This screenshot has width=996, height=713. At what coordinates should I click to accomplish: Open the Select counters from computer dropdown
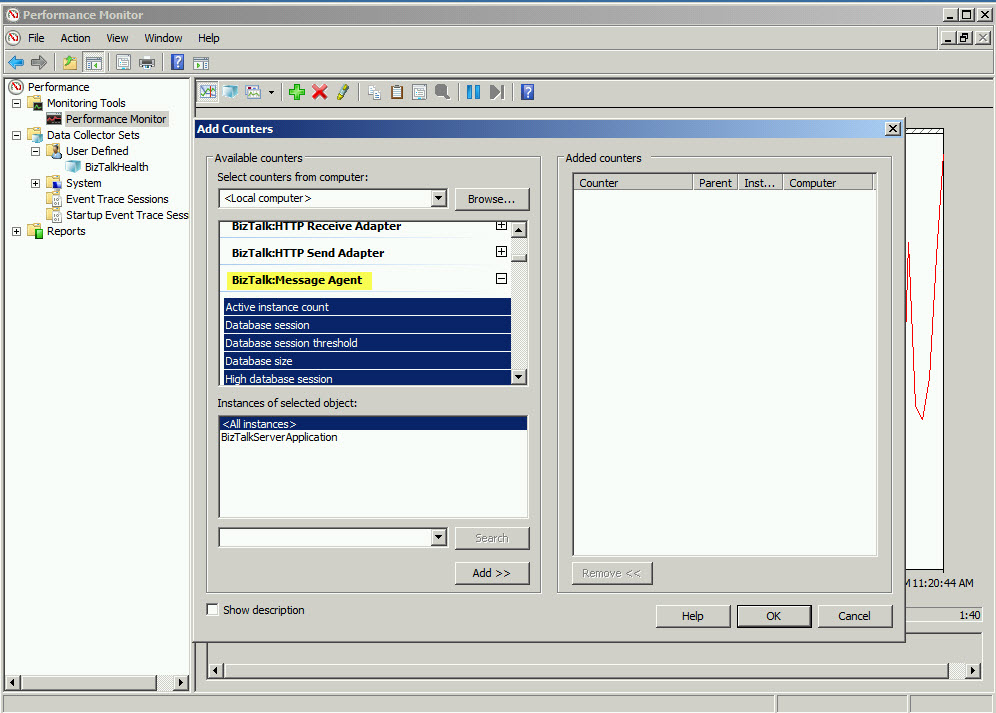438,198
